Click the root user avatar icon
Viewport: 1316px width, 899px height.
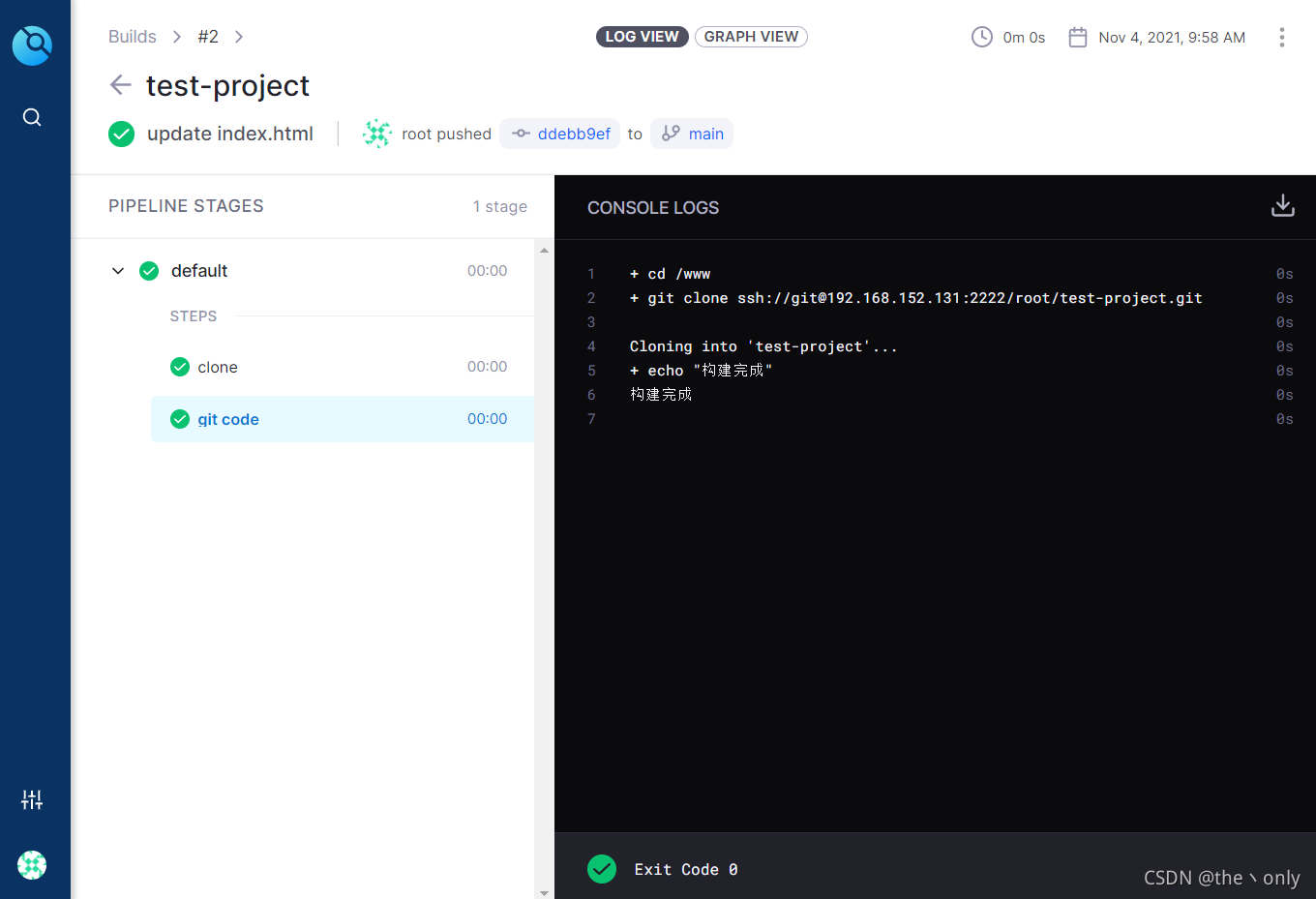click(376, 134)
